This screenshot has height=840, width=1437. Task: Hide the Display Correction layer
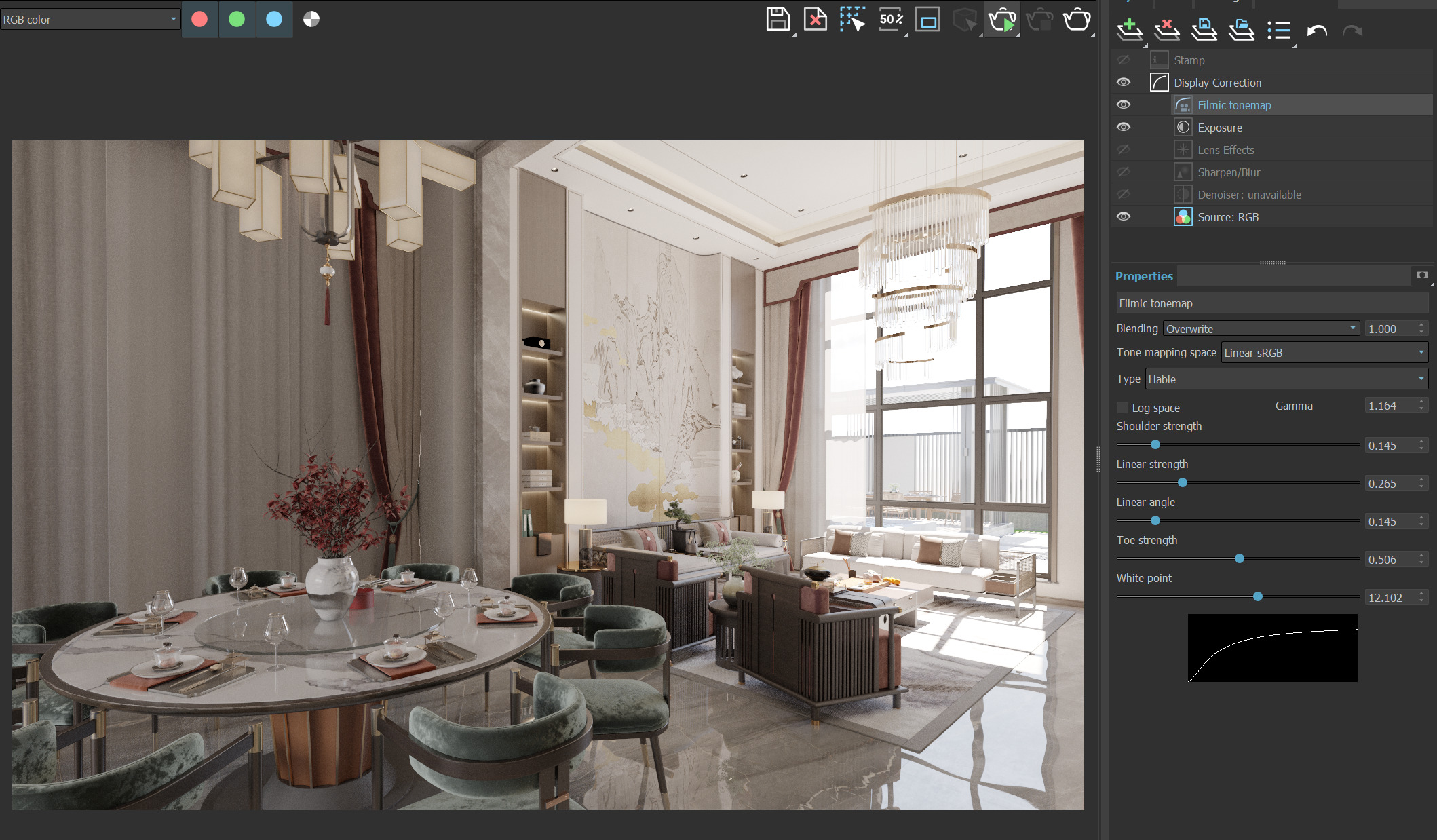[1124, 82]
